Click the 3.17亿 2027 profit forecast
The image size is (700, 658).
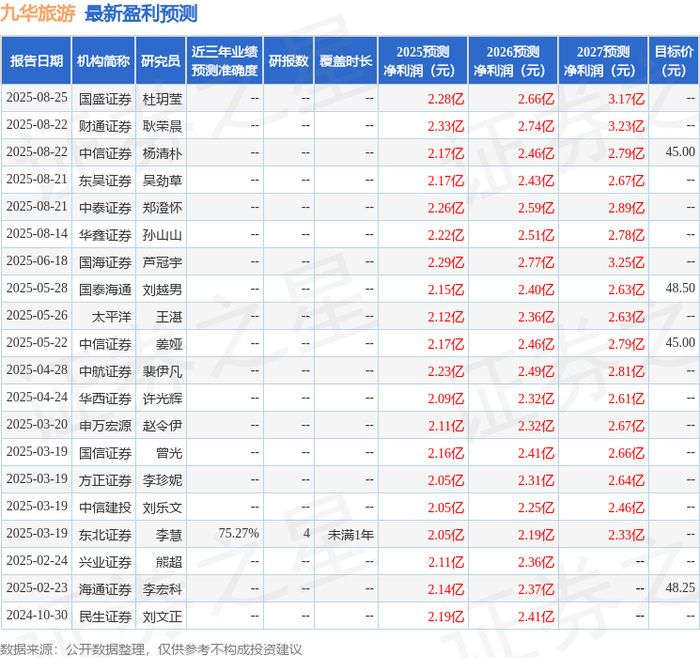tap(626, 99)
